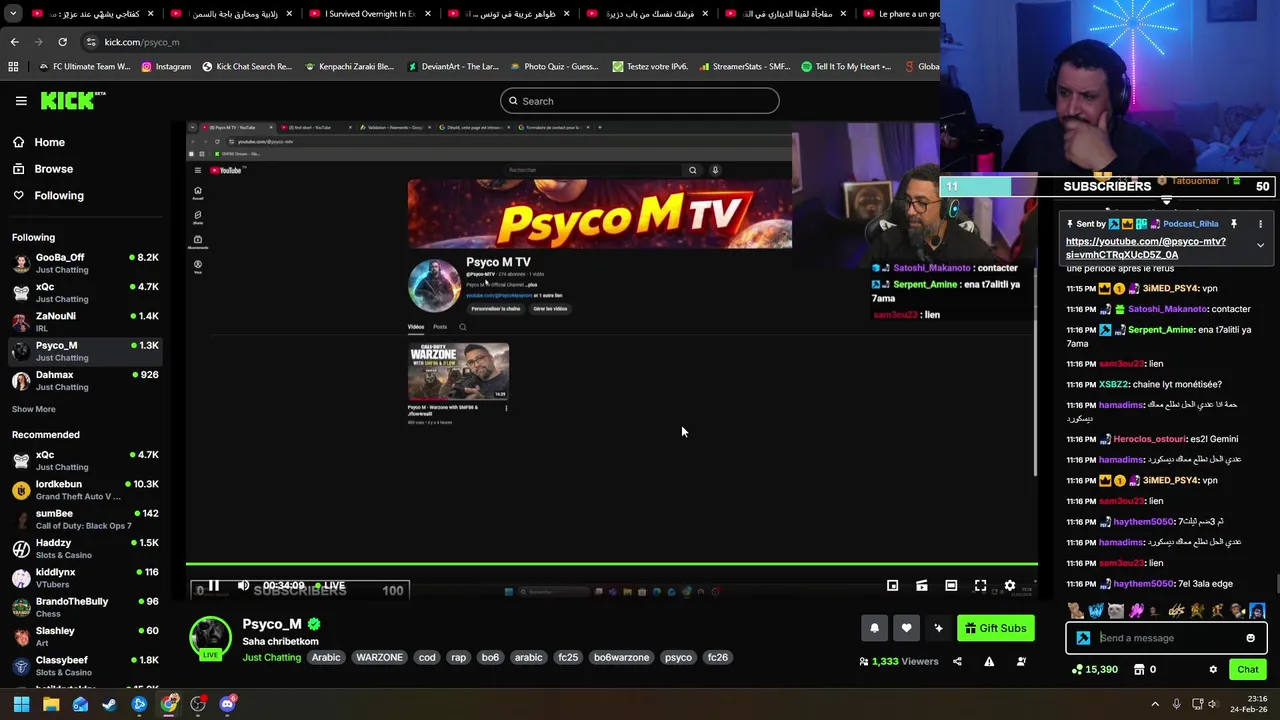Expand system tray hidden icons

(x=1154, y=704)
